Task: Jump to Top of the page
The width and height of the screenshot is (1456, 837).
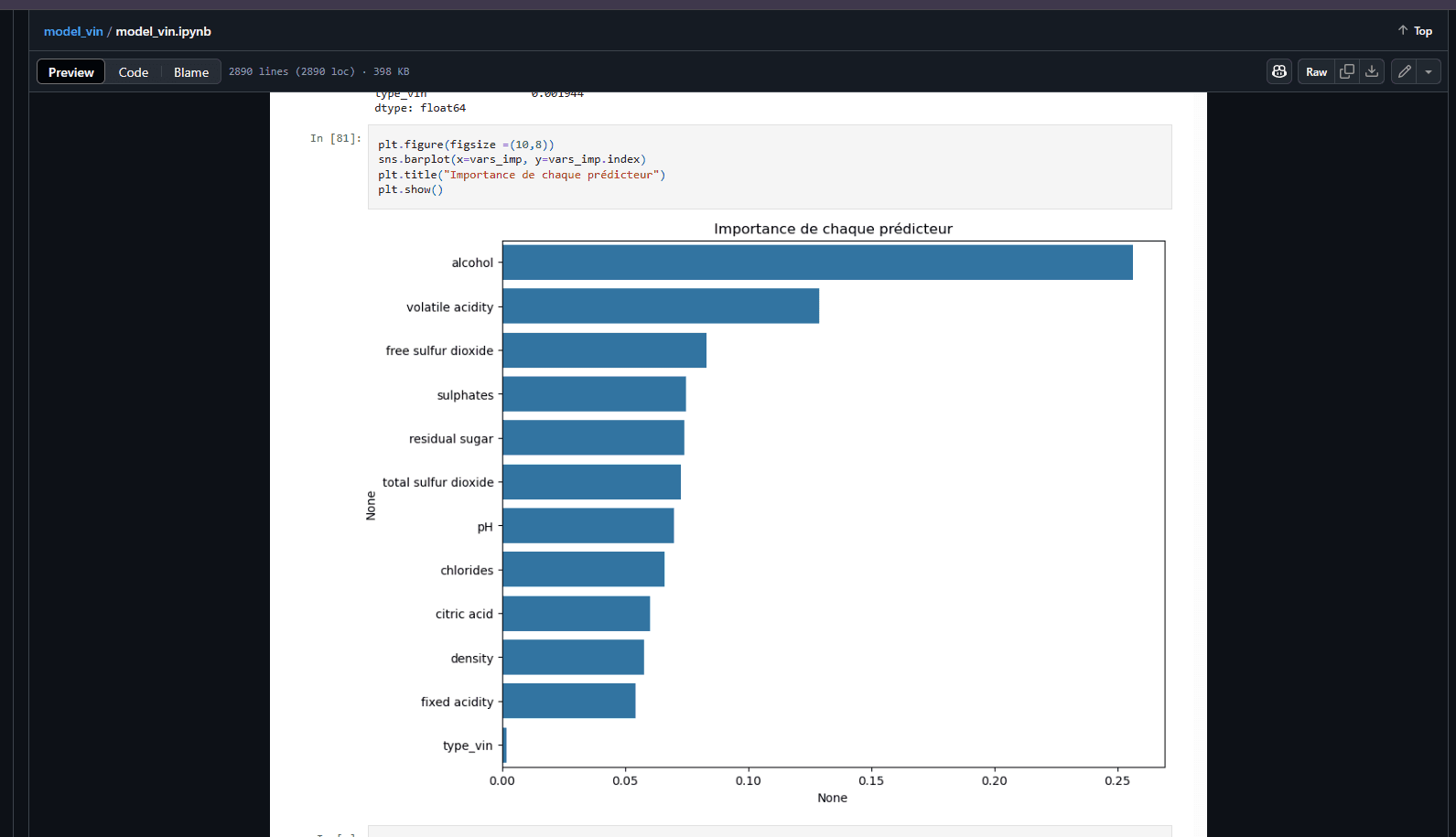Action: pos(1415,31)
